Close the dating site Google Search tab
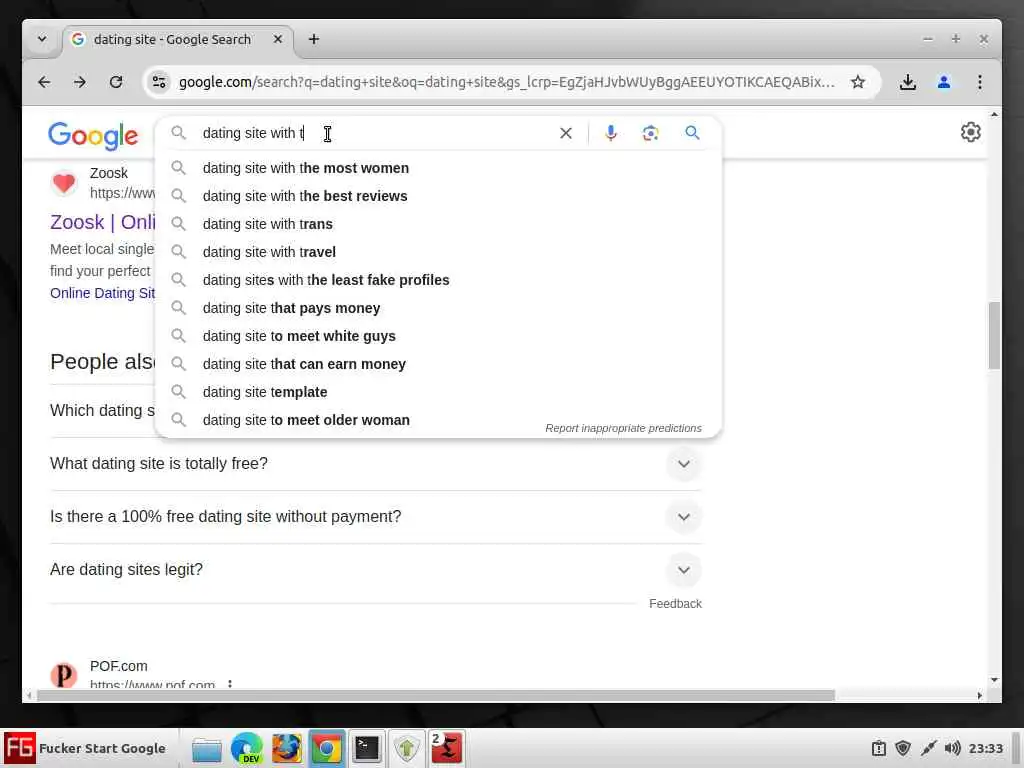 coord(278,39)
